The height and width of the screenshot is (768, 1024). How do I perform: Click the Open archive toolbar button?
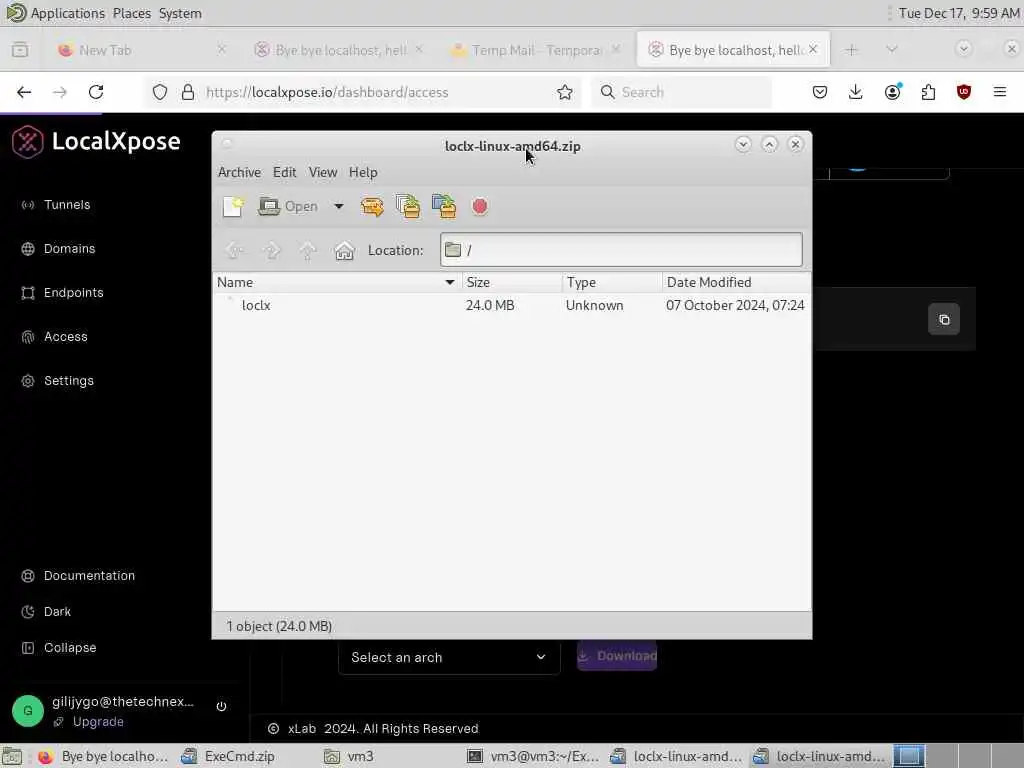pyautogui.click(x=288, y=206)
